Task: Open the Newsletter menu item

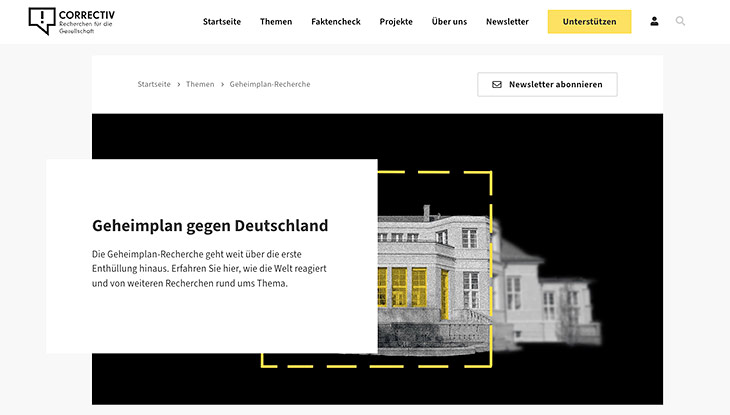Action: click(507, 21)
